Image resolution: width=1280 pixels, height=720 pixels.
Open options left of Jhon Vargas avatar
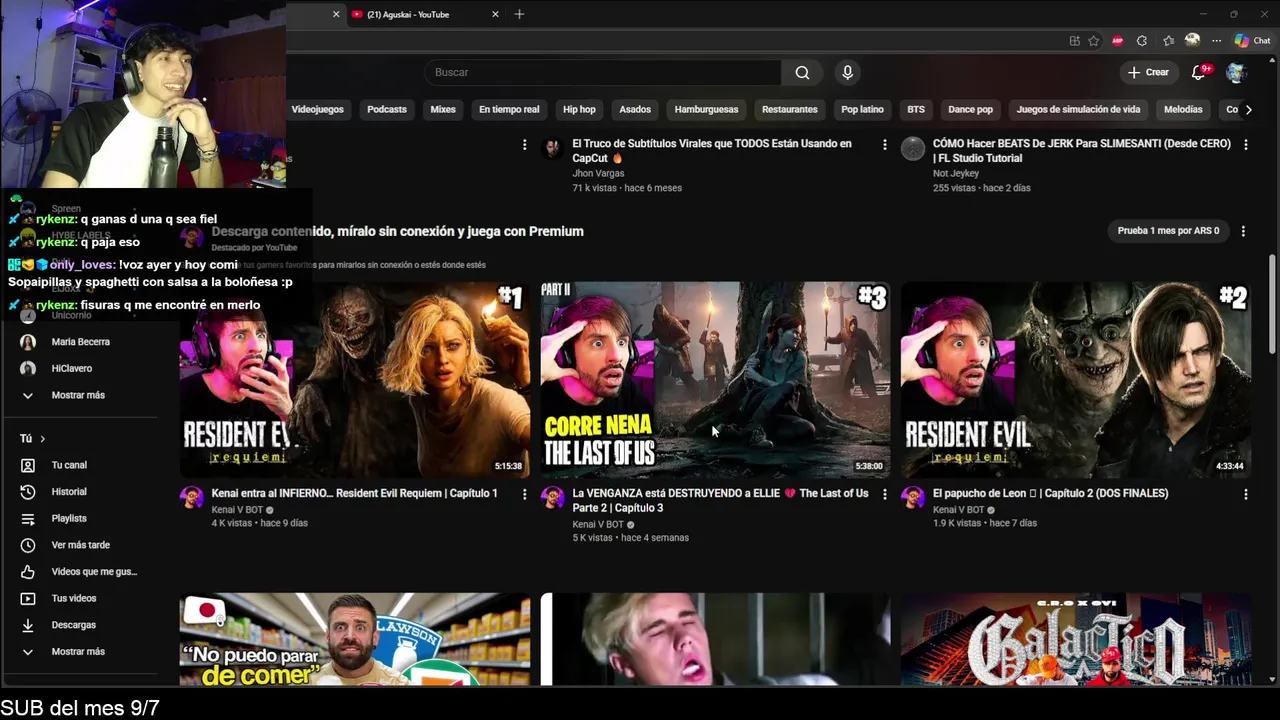[524, 145]
